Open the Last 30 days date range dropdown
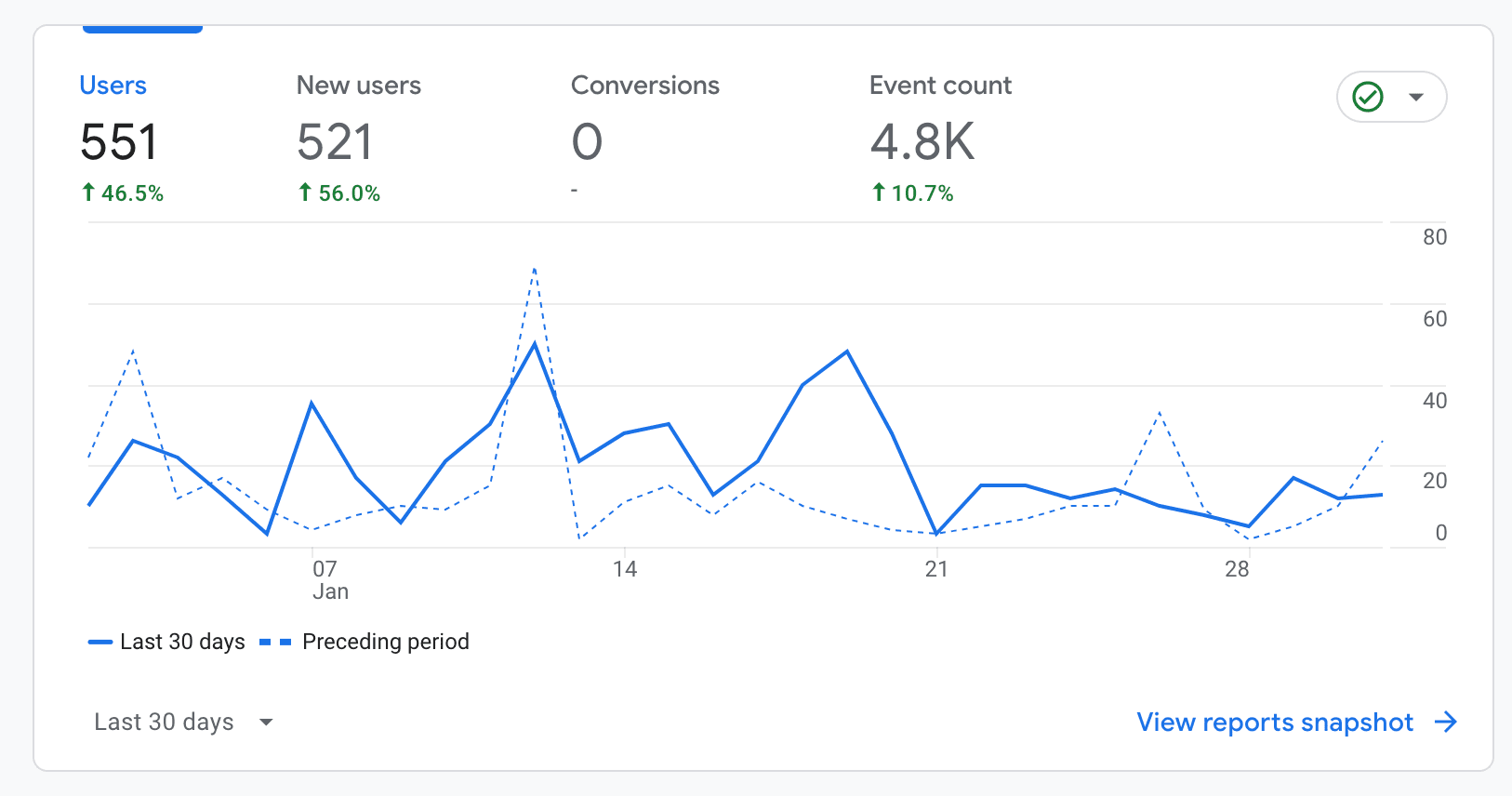The height and width of the screenshot is (796, 1512). click(165, 722)
